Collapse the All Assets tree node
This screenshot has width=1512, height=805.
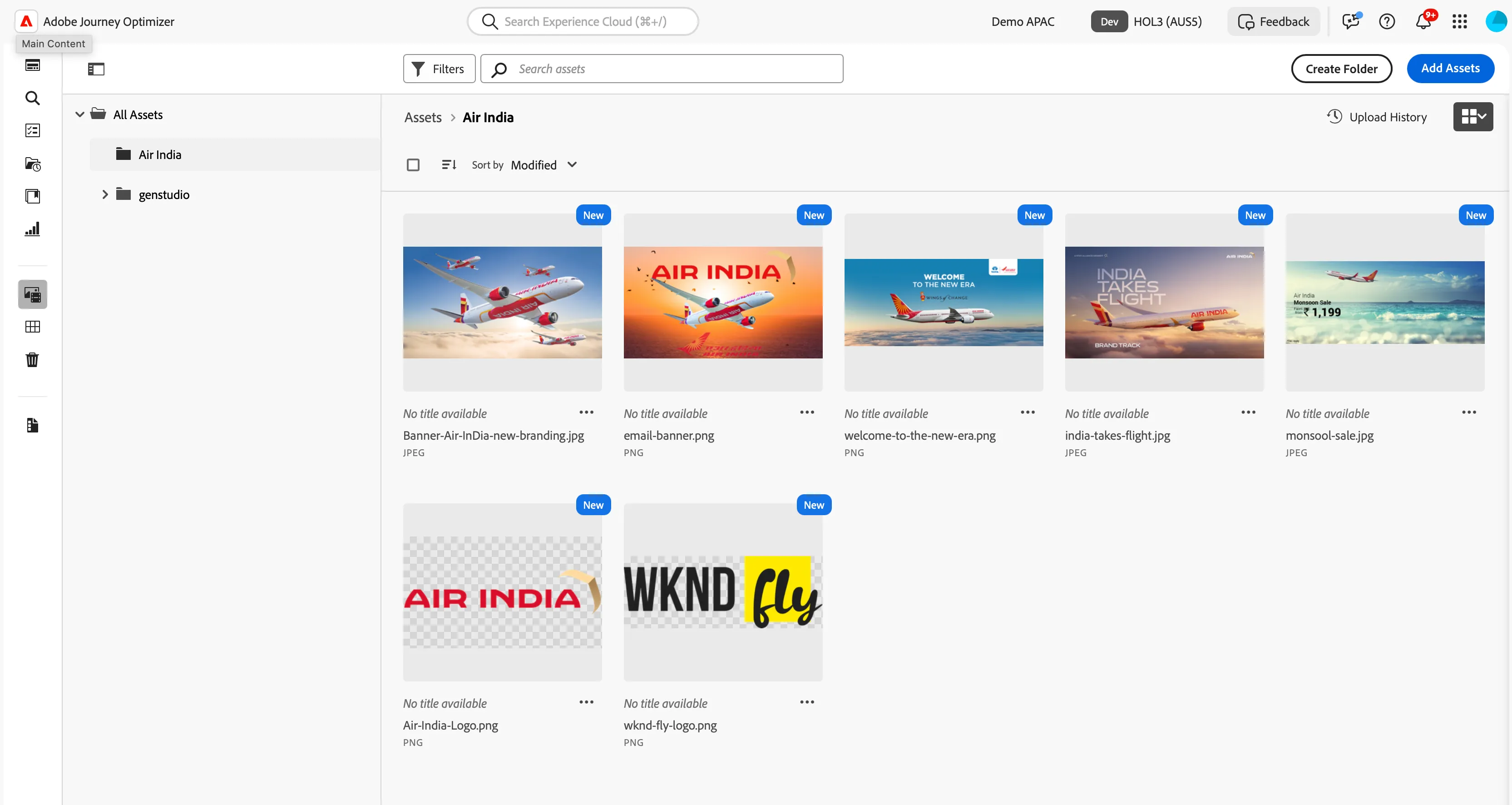coord(80,114)
